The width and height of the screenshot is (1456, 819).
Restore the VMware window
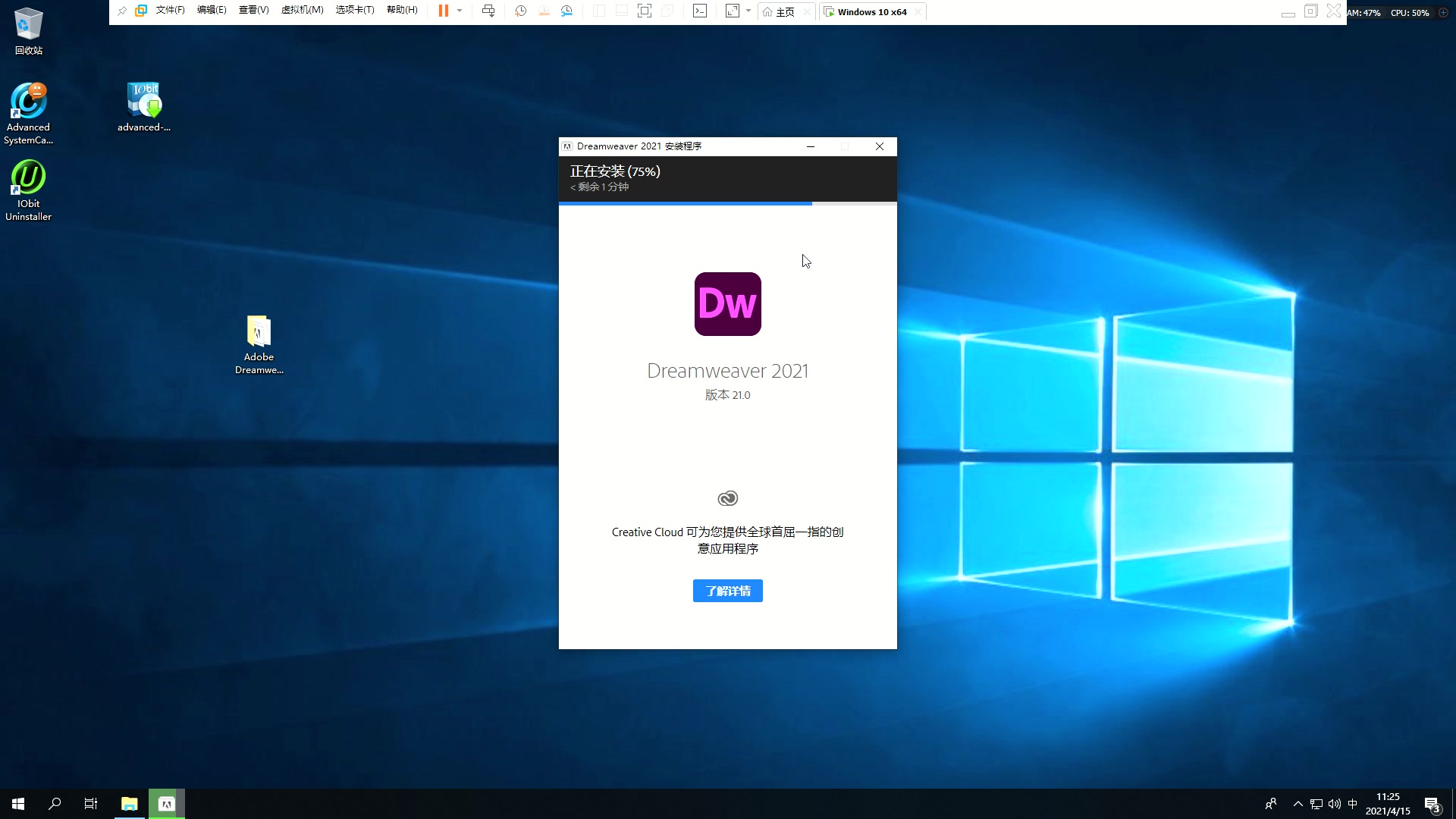pos(1310,11)
